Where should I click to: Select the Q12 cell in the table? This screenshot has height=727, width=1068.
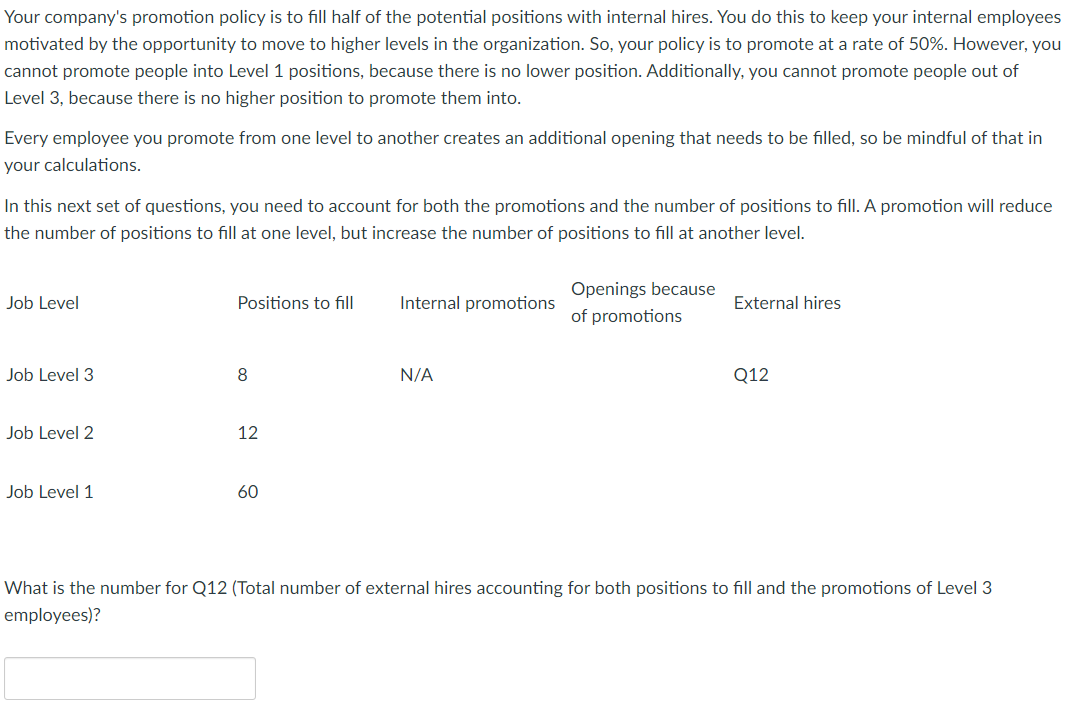(750, 374)
